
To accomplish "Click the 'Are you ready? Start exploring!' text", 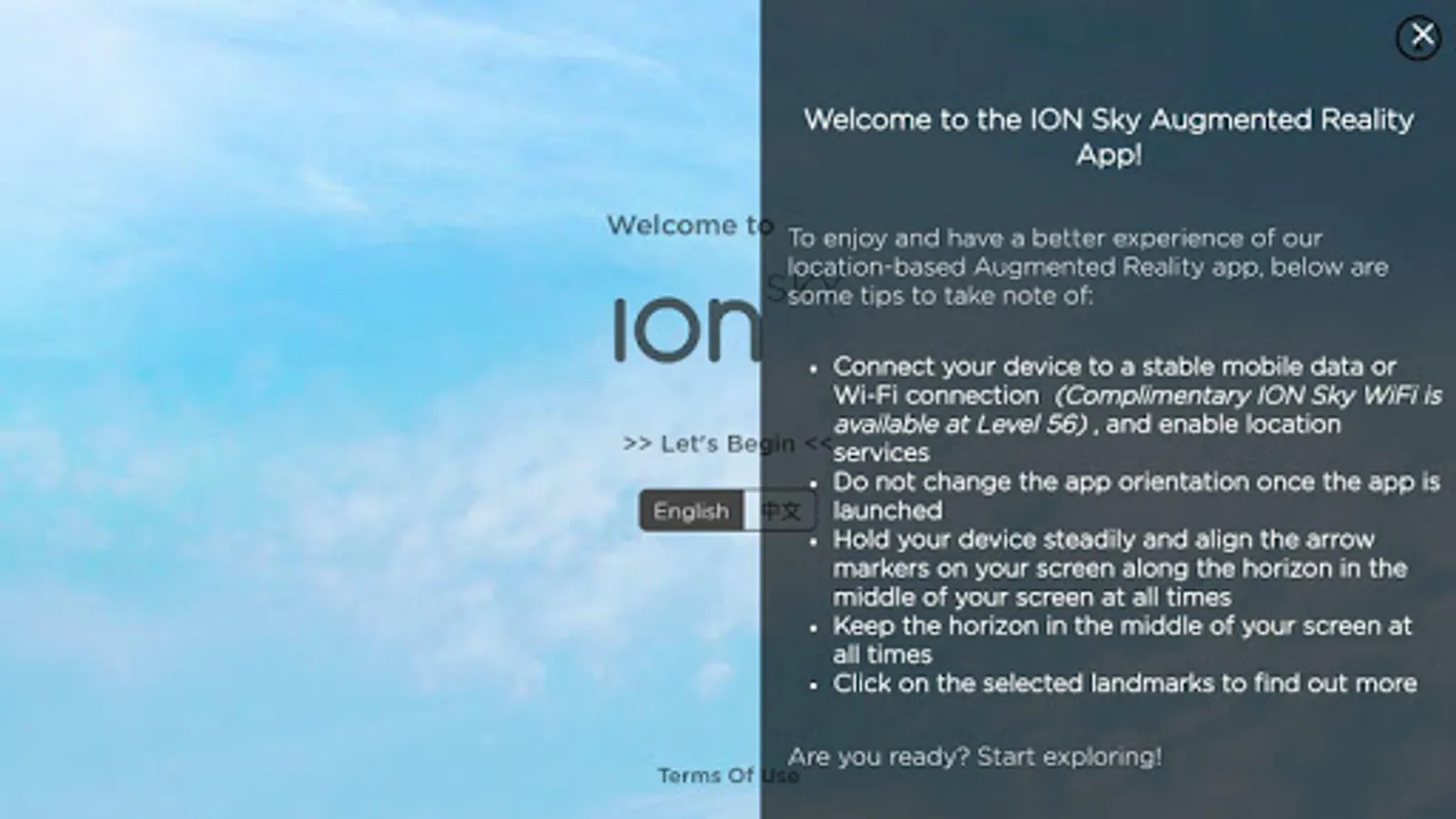I will [975, 756].
